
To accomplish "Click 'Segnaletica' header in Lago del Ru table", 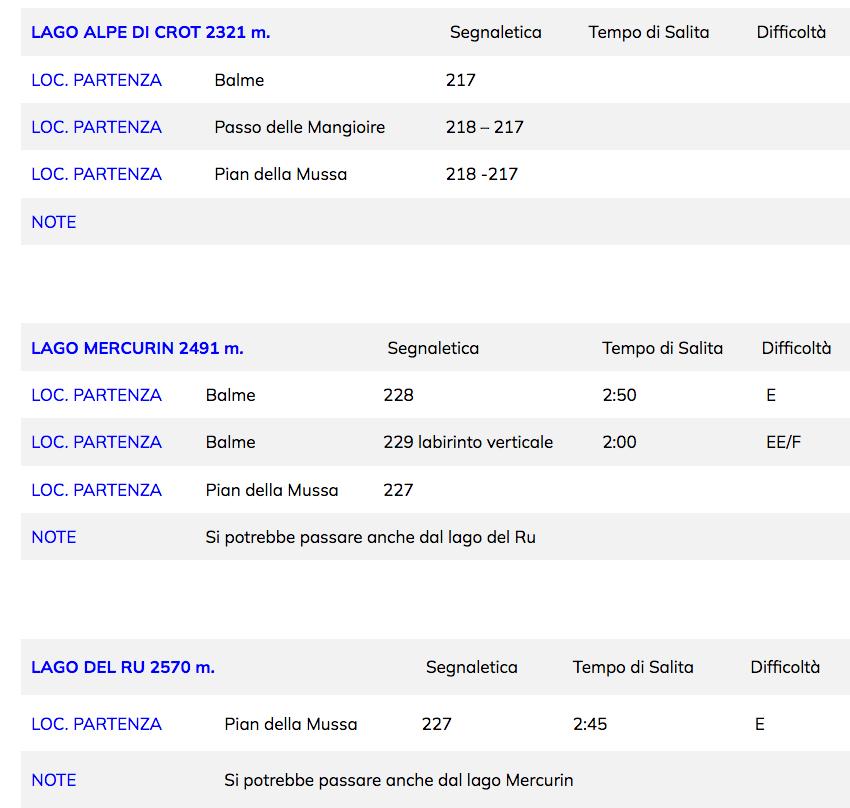I will (x=472, y=667).
